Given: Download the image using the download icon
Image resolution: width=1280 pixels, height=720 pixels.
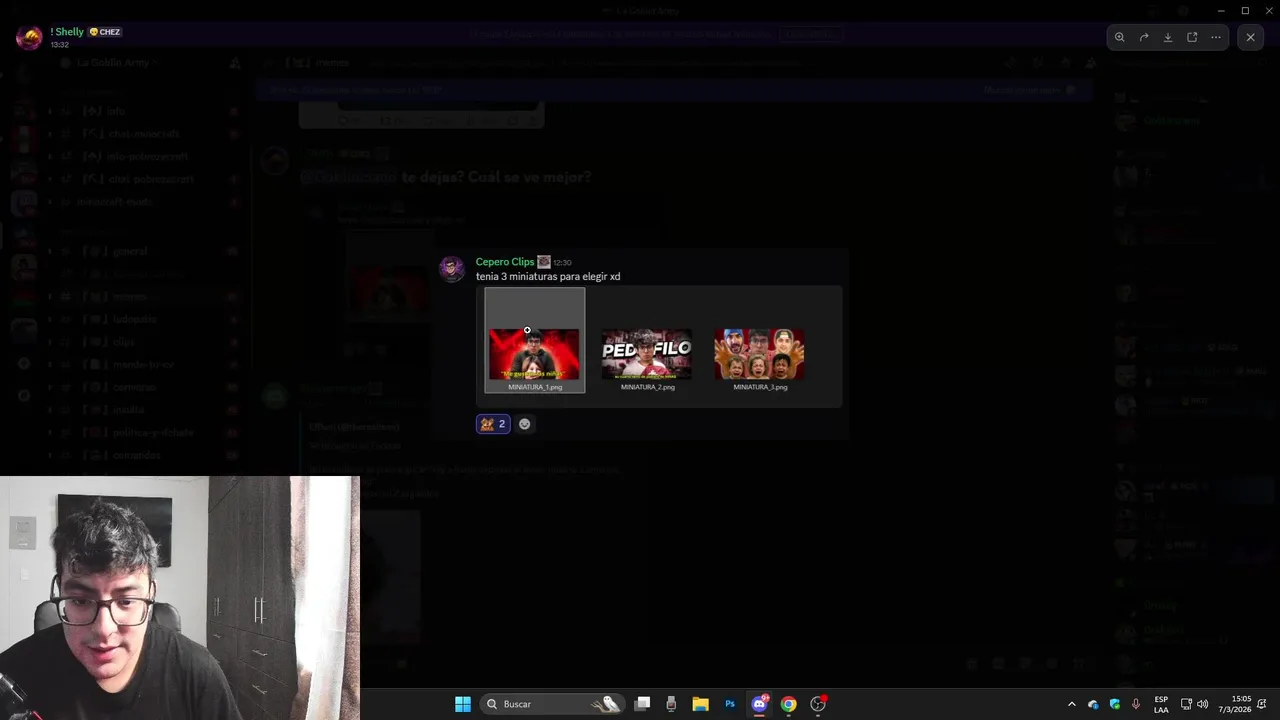Looking at the screenshot, I should click(1168, 37).
